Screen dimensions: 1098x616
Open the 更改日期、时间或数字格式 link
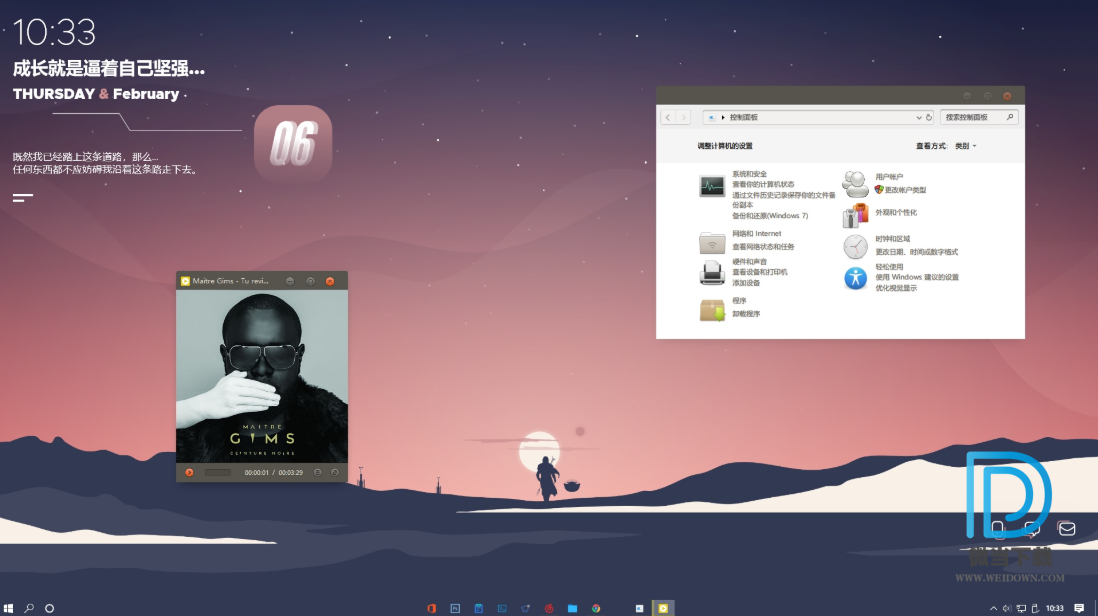tap(916, 251)
